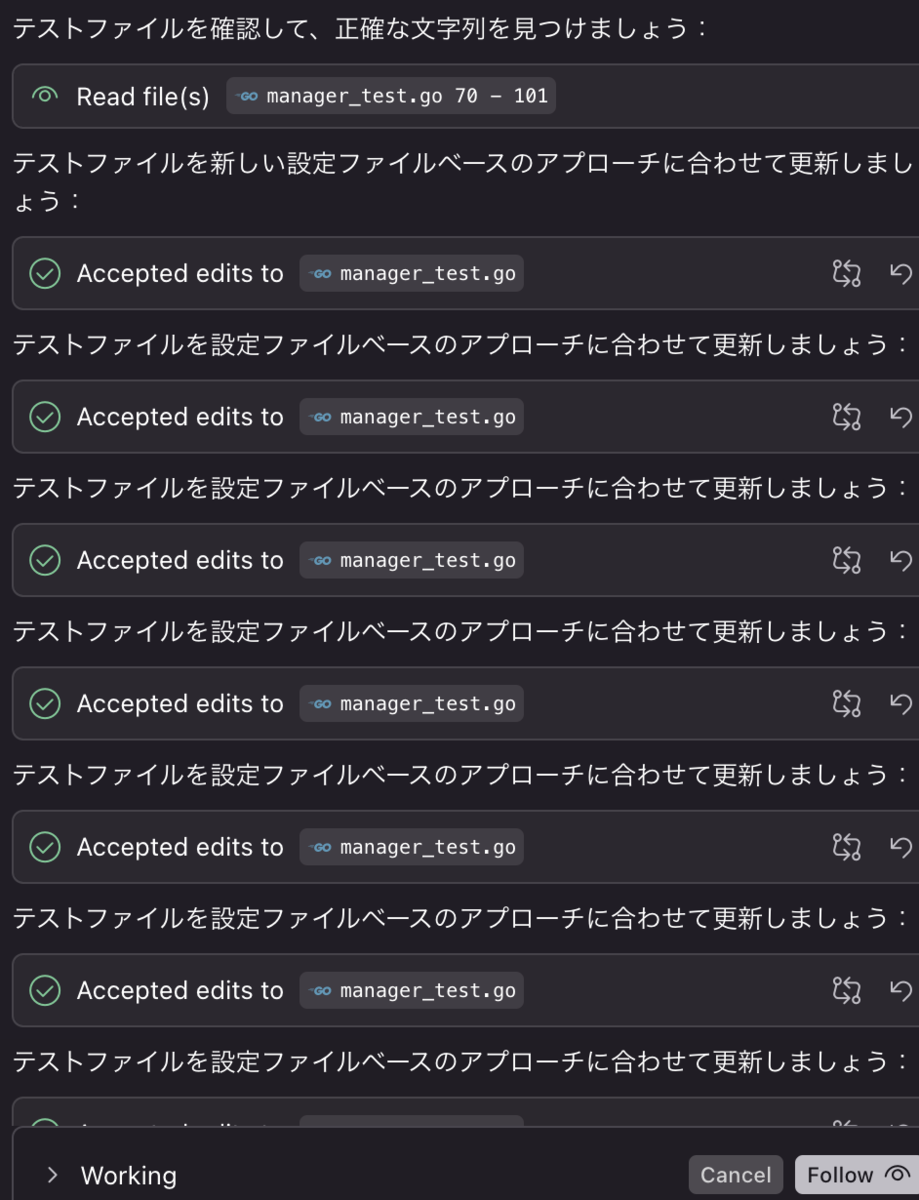This screenshot has width=919, height=1200.
Task: Undo the third Accepted edits entry
Action: click(901, 560)
